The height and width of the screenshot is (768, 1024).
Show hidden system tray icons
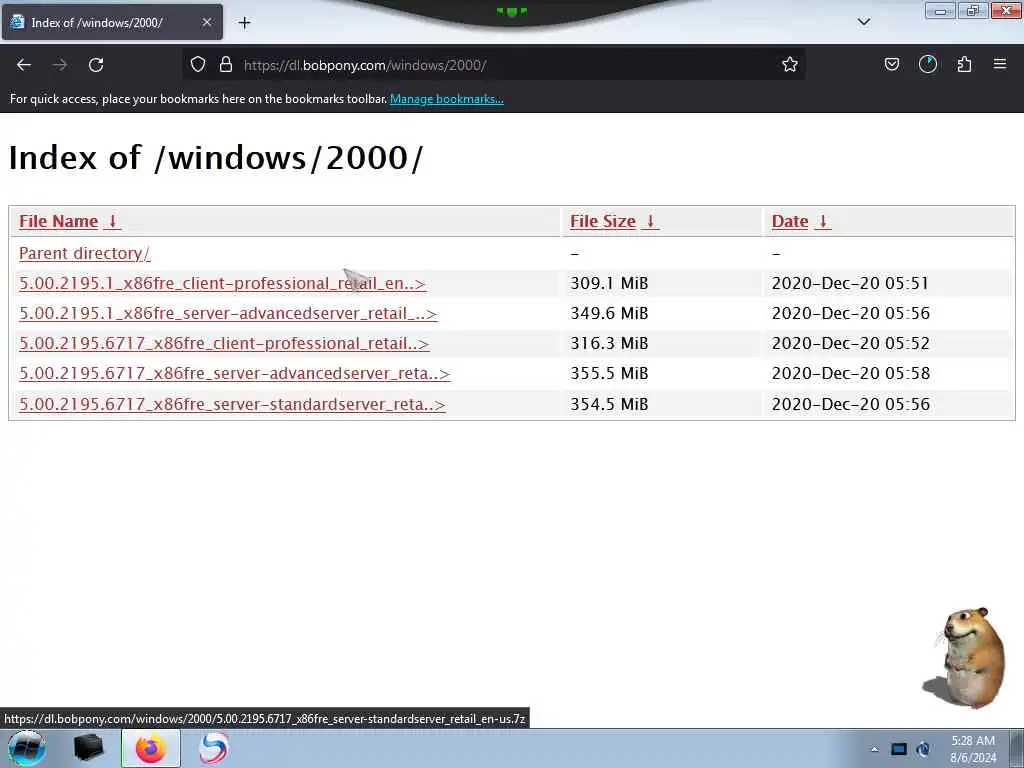coord(874,749)
